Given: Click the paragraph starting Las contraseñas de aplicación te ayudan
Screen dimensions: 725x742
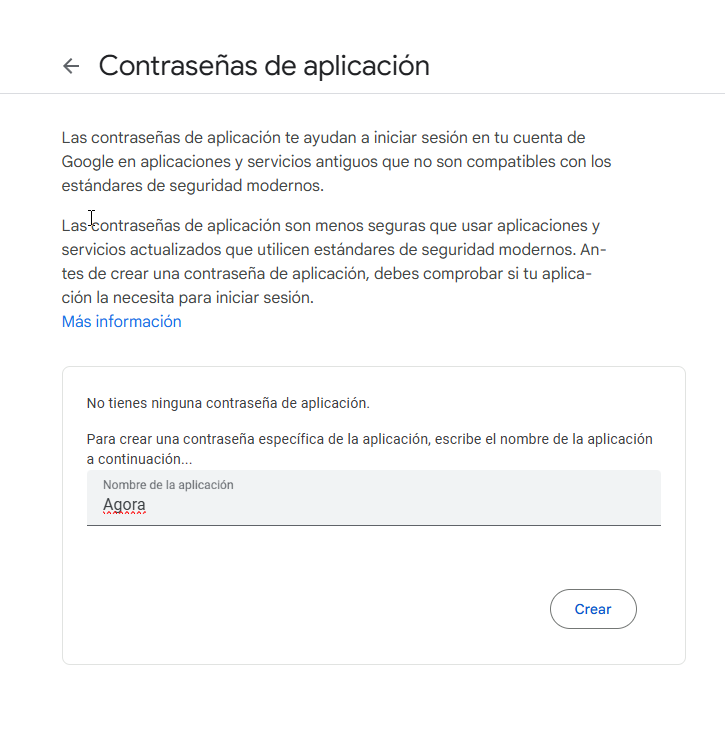Looking at the screenshot, I should pos(336,162).
